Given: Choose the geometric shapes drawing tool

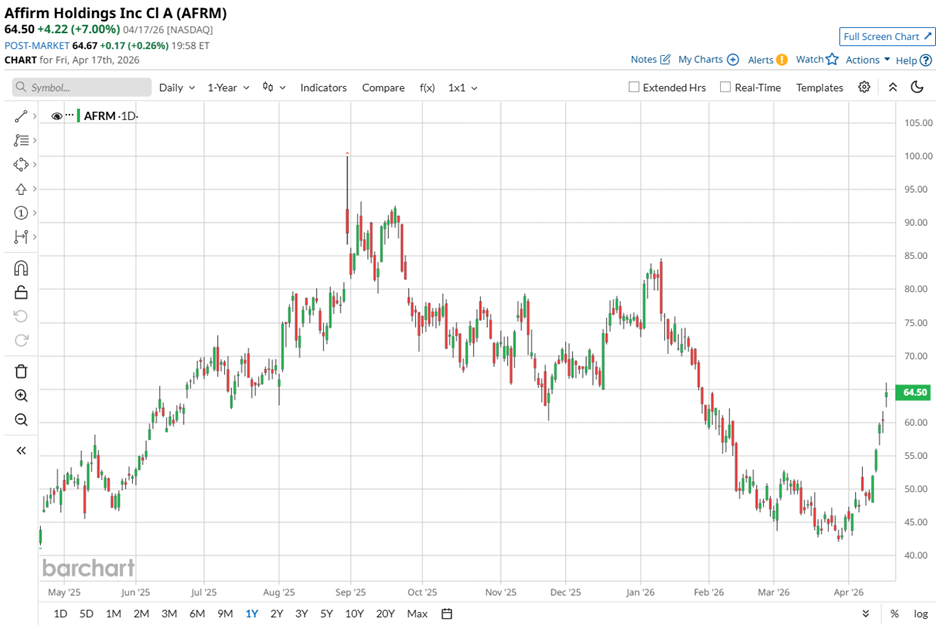Looking at the screenshot, I should (x=21, y=164).
